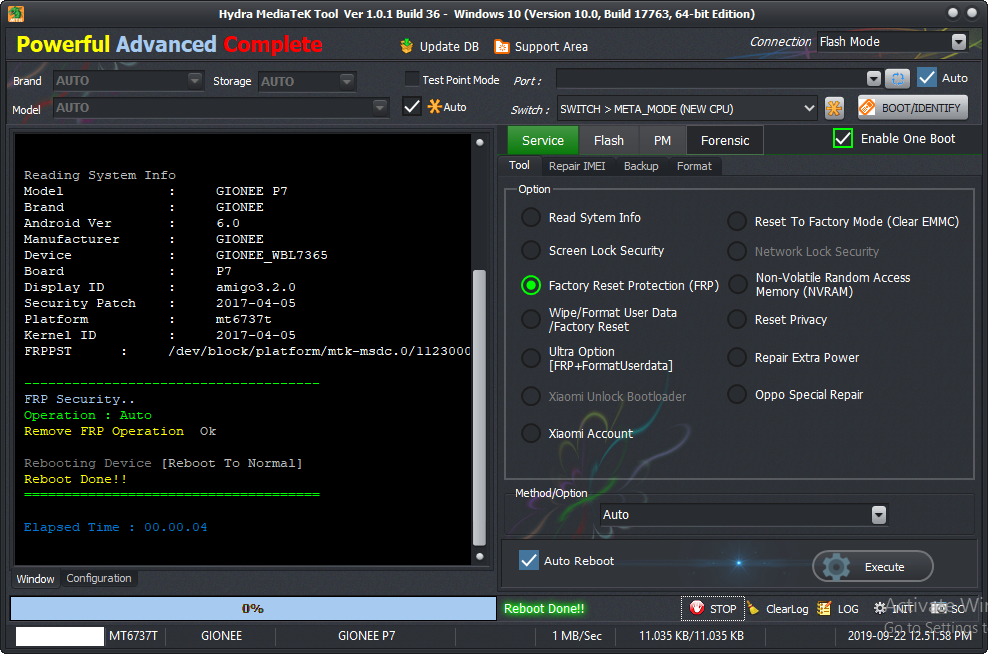Click the 'Remove FRP Operation' log line
988x654 pixels.
[x=120, y=431]
